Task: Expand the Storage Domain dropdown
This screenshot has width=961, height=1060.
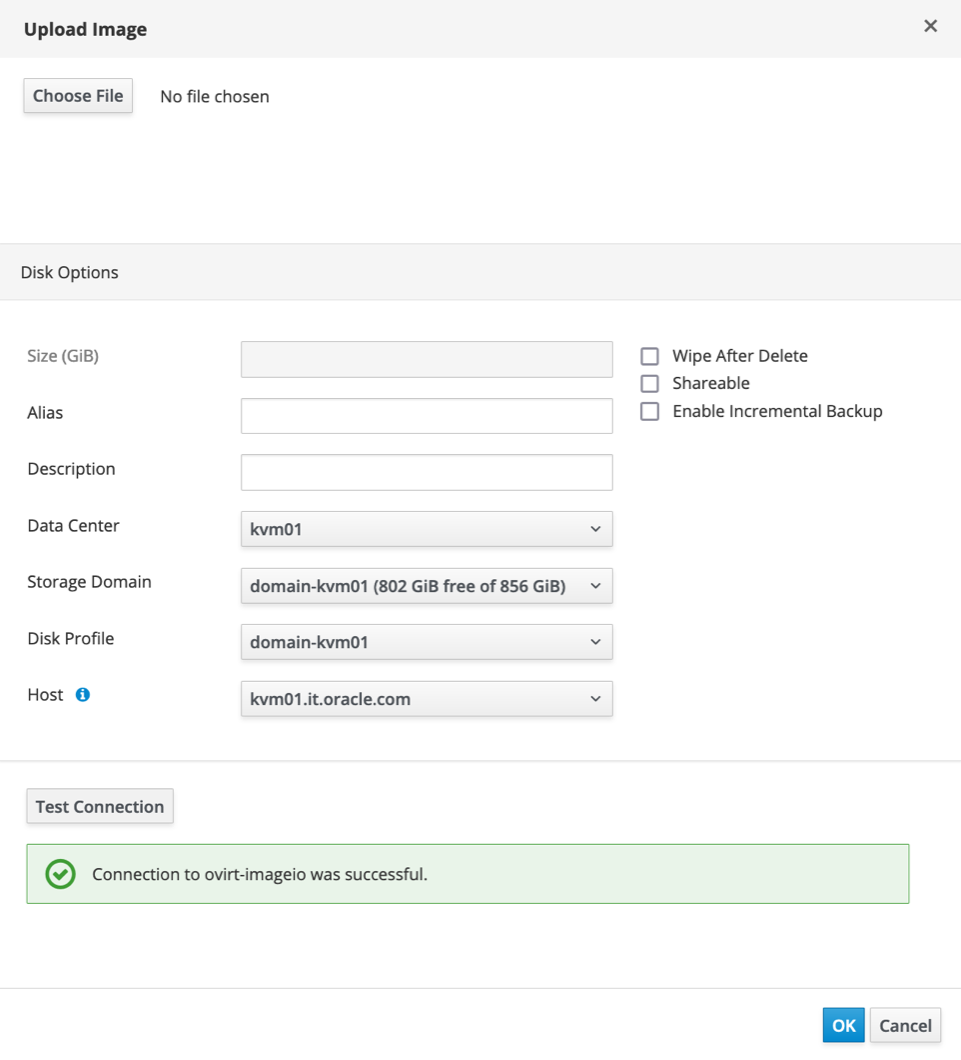Action: point(426,586)
